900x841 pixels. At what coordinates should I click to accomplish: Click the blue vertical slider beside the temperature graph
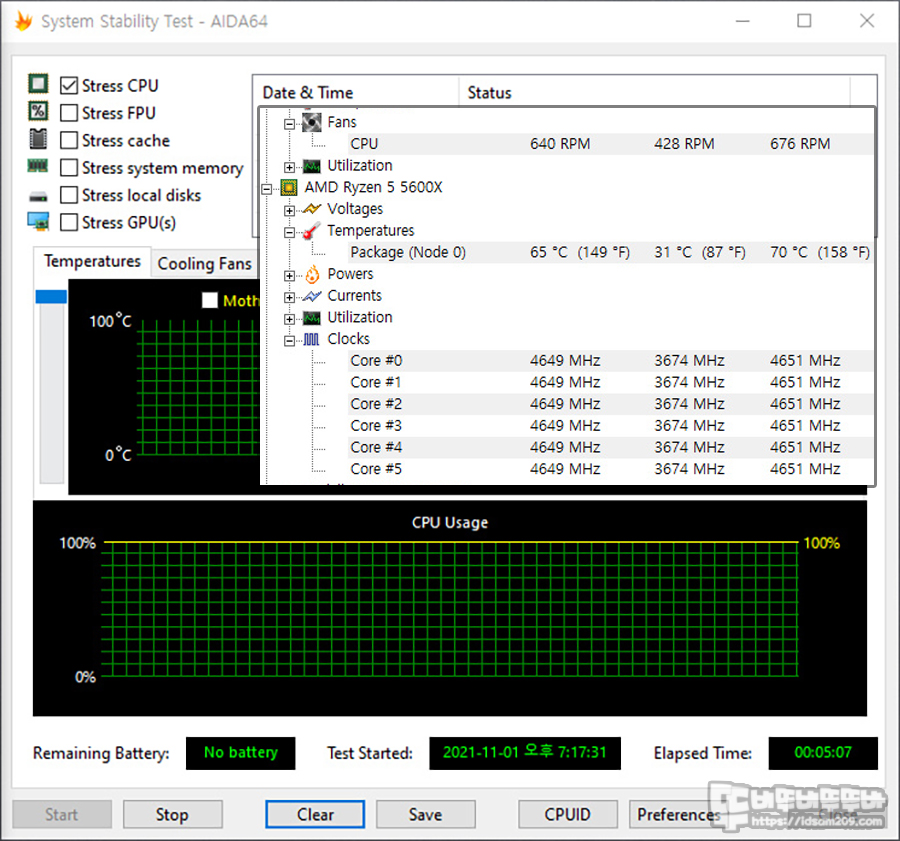point(51,296)
